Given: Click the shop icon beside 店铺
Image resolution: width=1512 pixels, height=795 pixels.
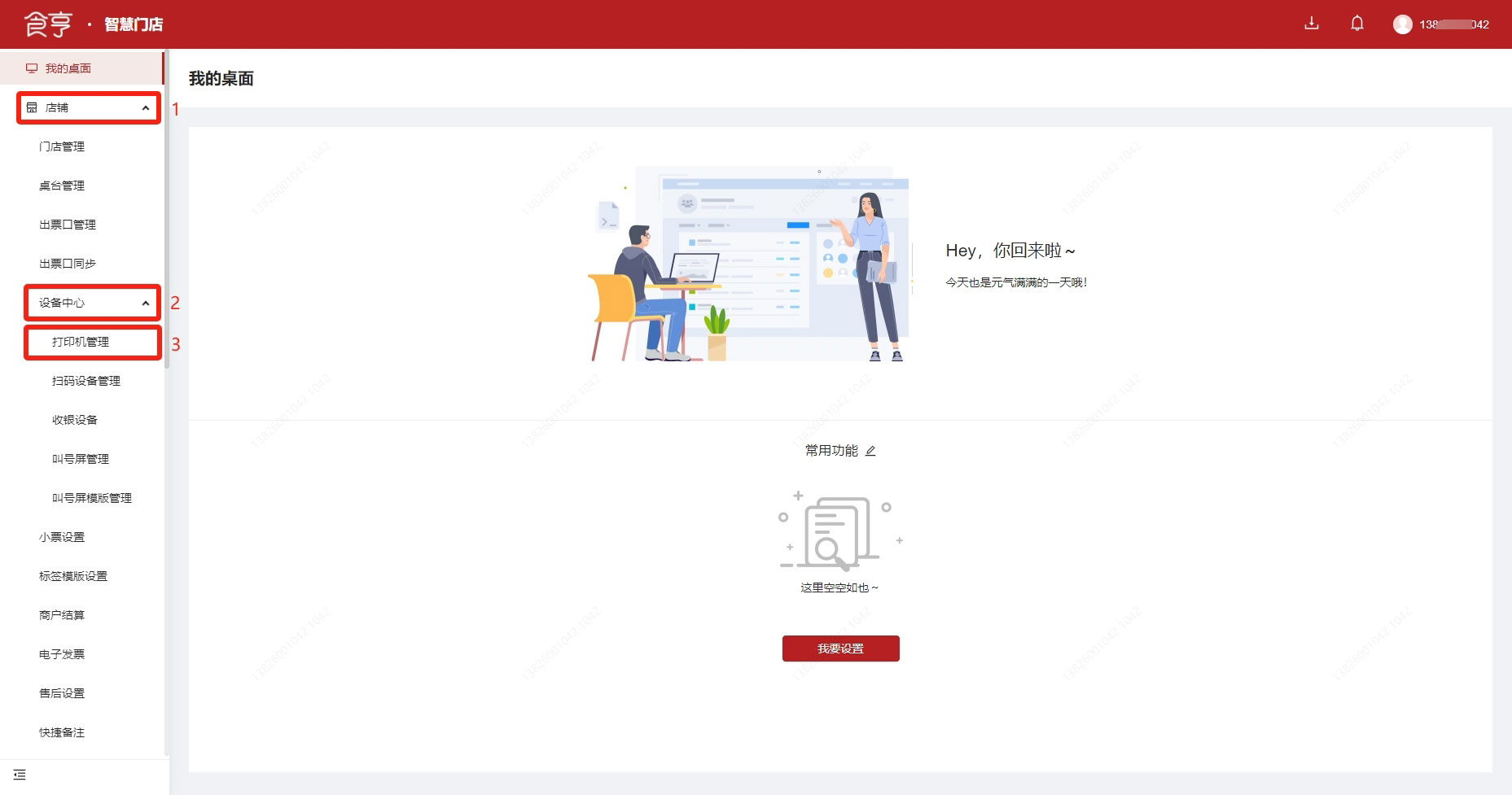Looking at the screenshot, I should coord(32,107).
